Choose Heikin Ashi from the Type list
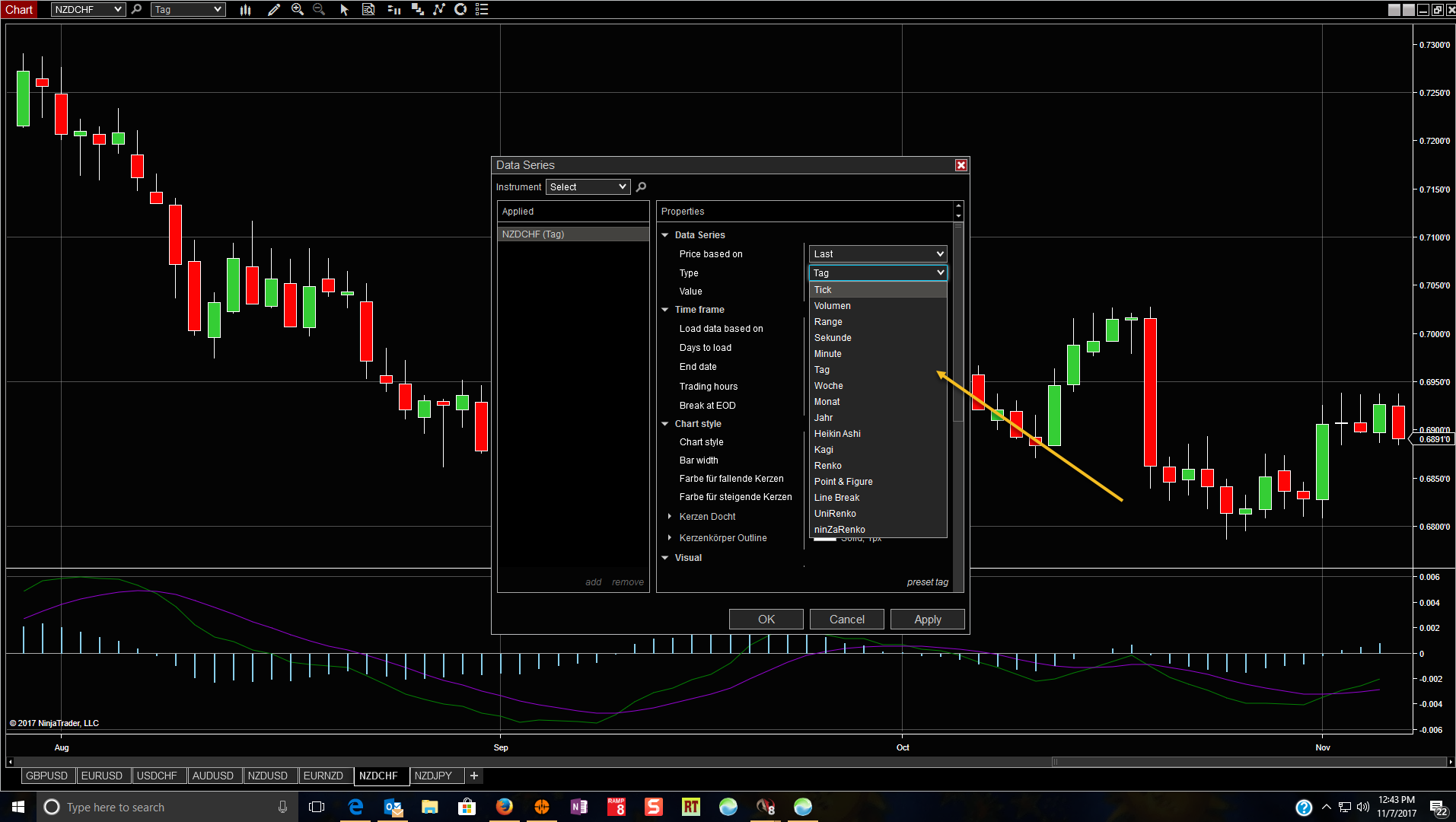 878,434
